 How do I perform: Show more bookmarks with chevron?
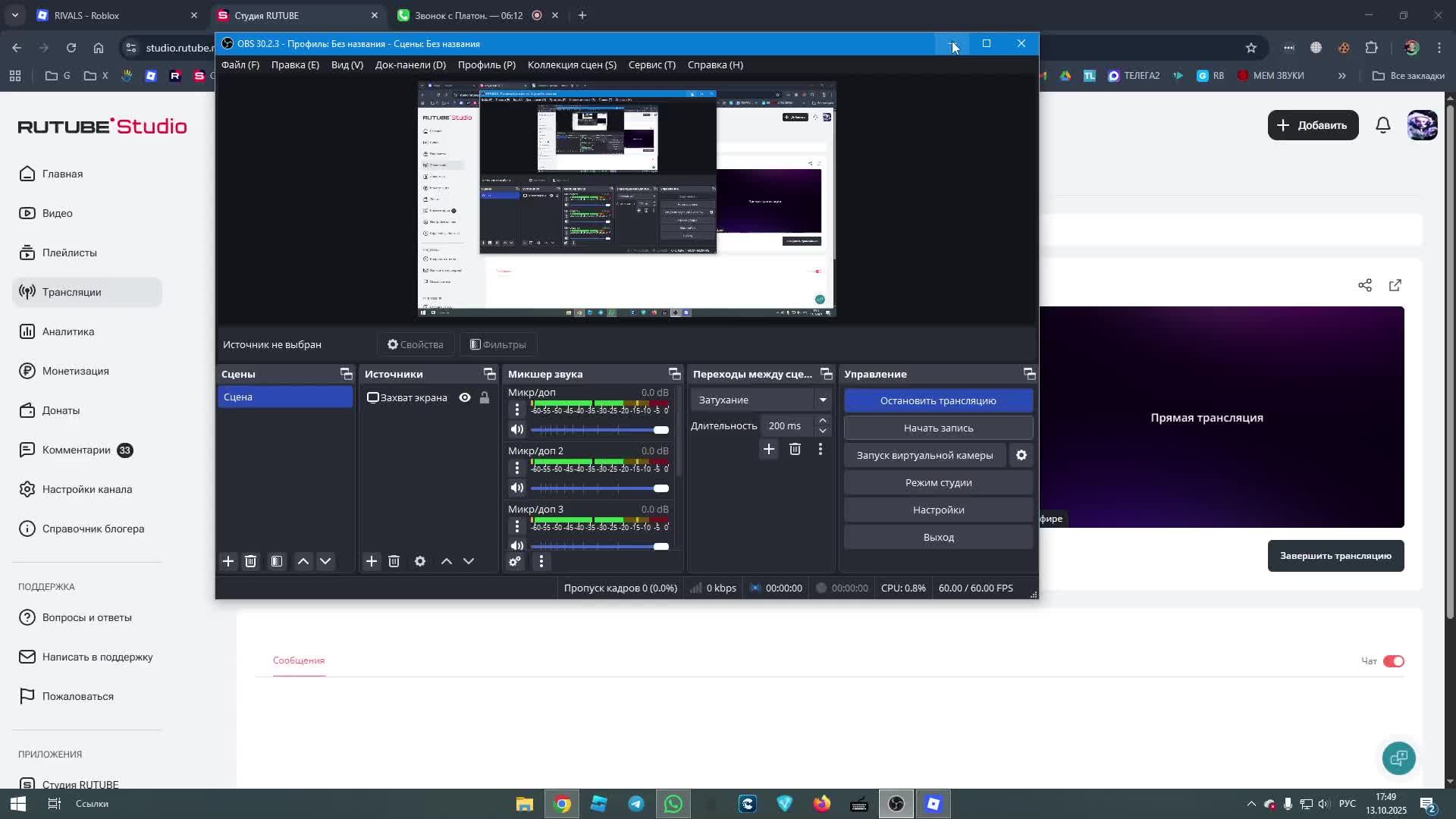[1342, 76]
